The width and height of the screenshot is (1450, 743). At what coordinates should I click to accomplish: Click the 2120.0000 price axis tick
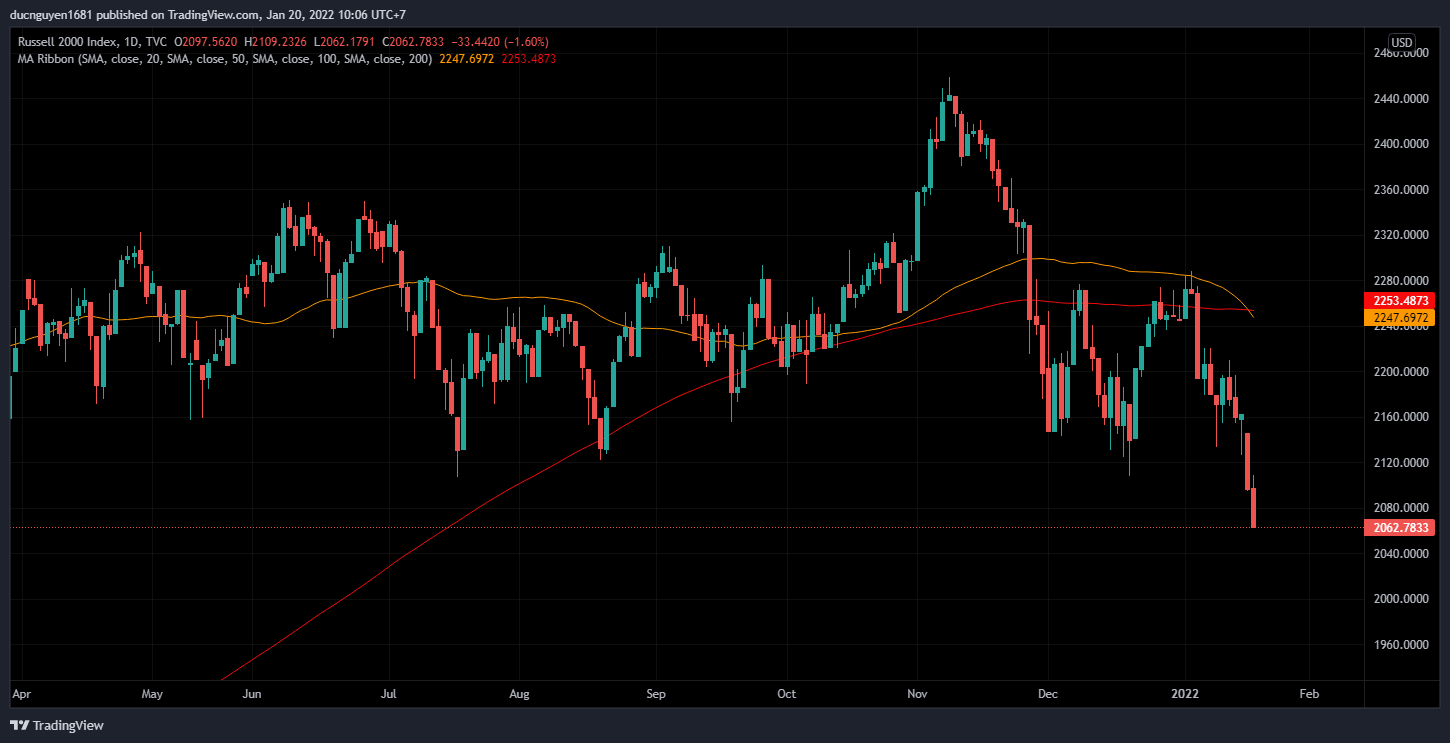click(1400, 463)
